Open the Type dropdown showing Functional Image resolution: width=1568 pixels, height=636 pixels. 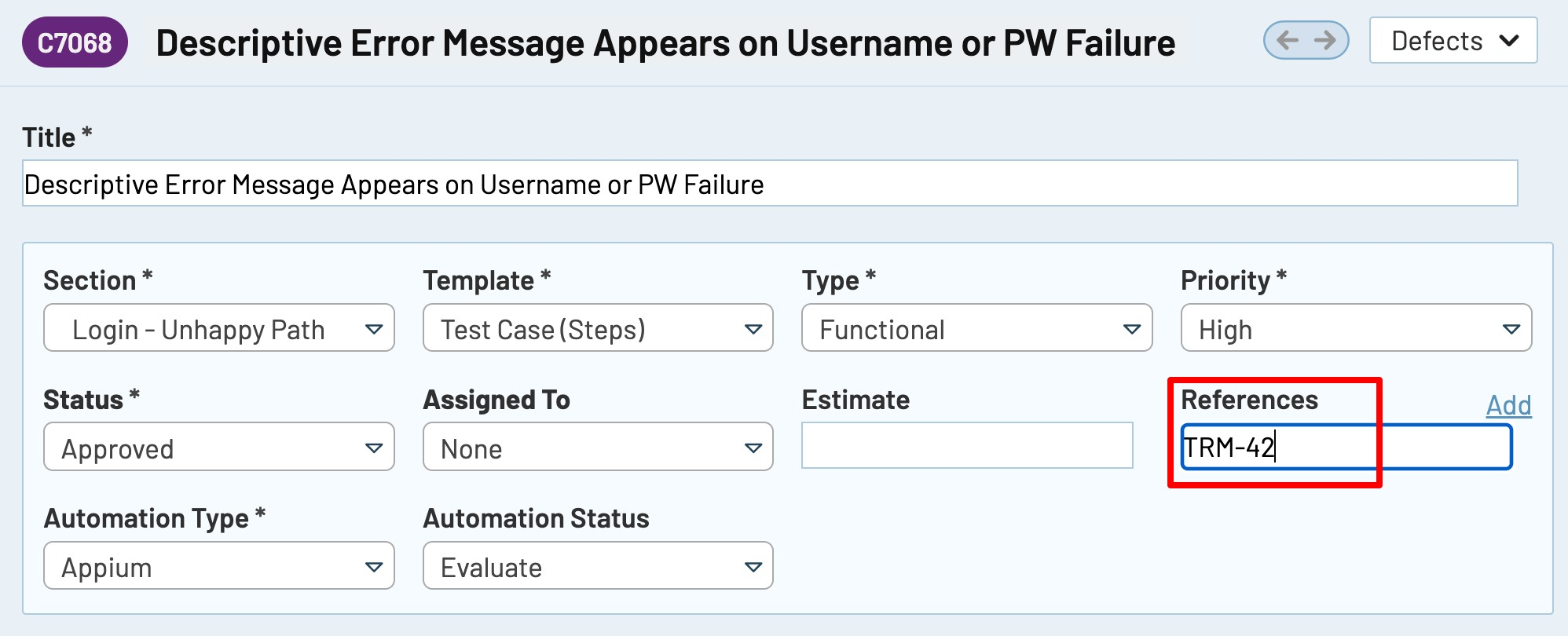(x=976, y=328)
